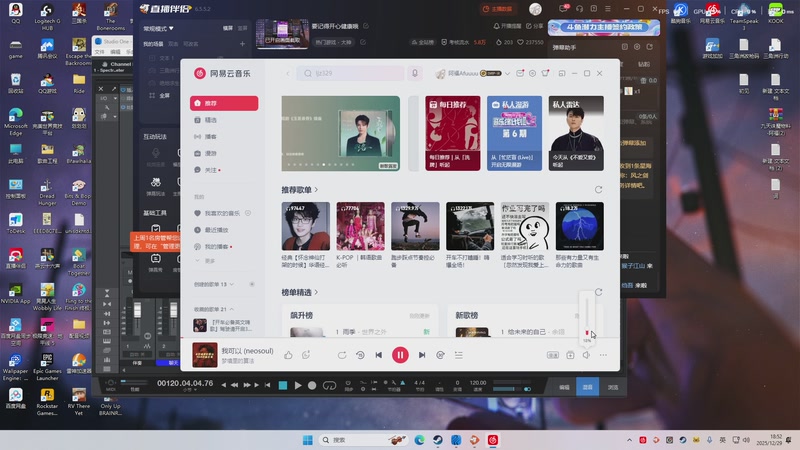
Task: Open the 榜单精选 heading link
Action: 299,292
